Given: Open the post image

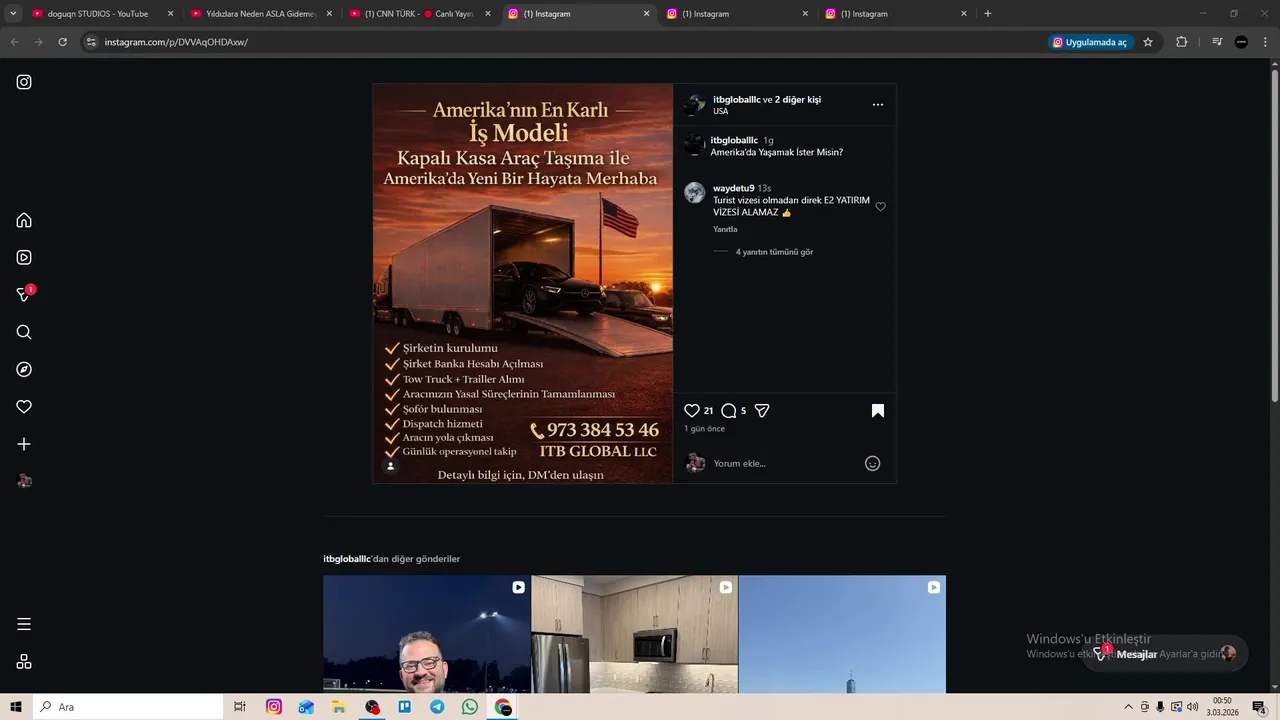Looking at the screenshot, I should tap(523, 283).
